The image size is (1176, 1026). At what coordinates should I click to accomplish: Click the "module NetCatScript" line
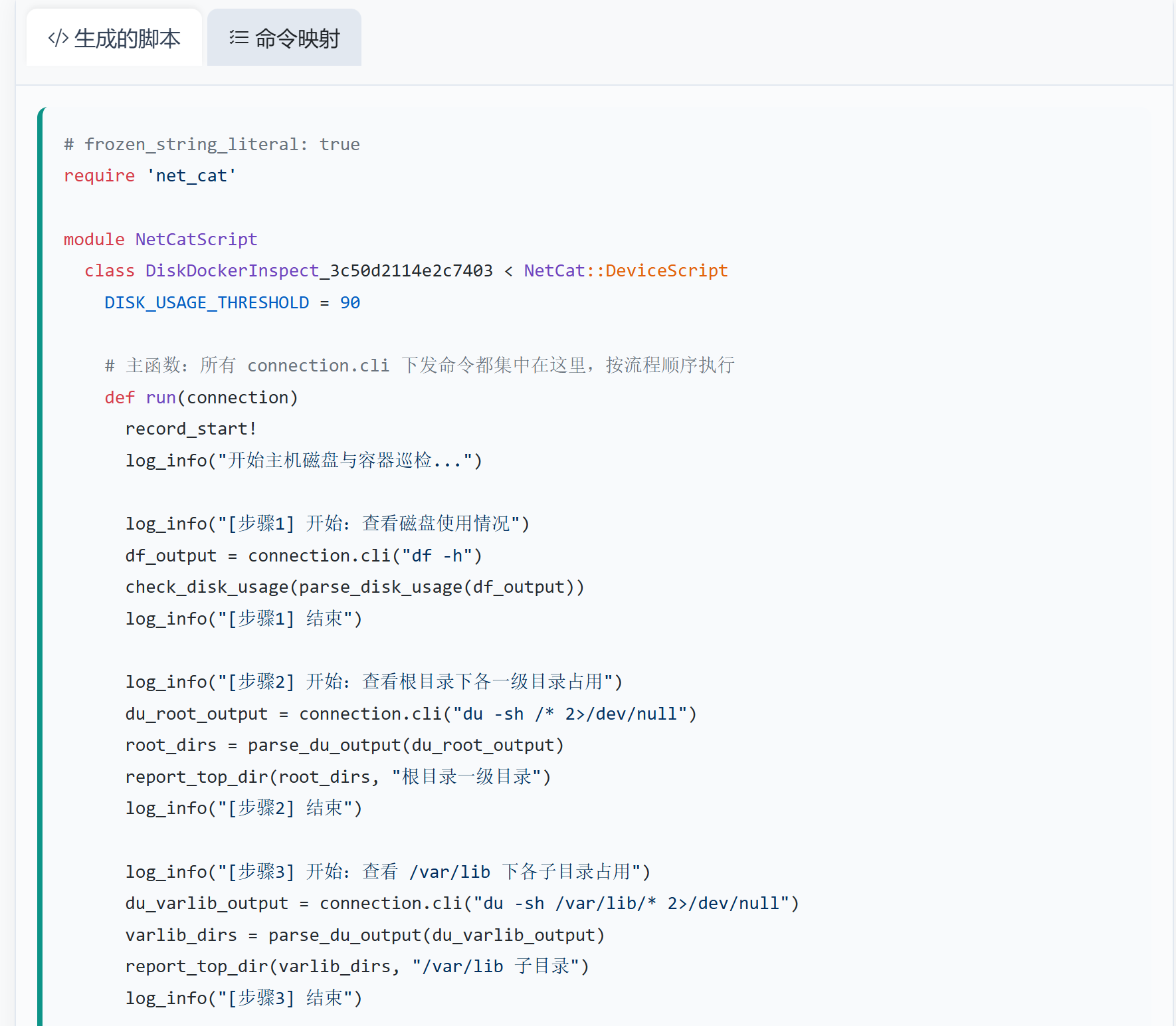pos(161,239)
